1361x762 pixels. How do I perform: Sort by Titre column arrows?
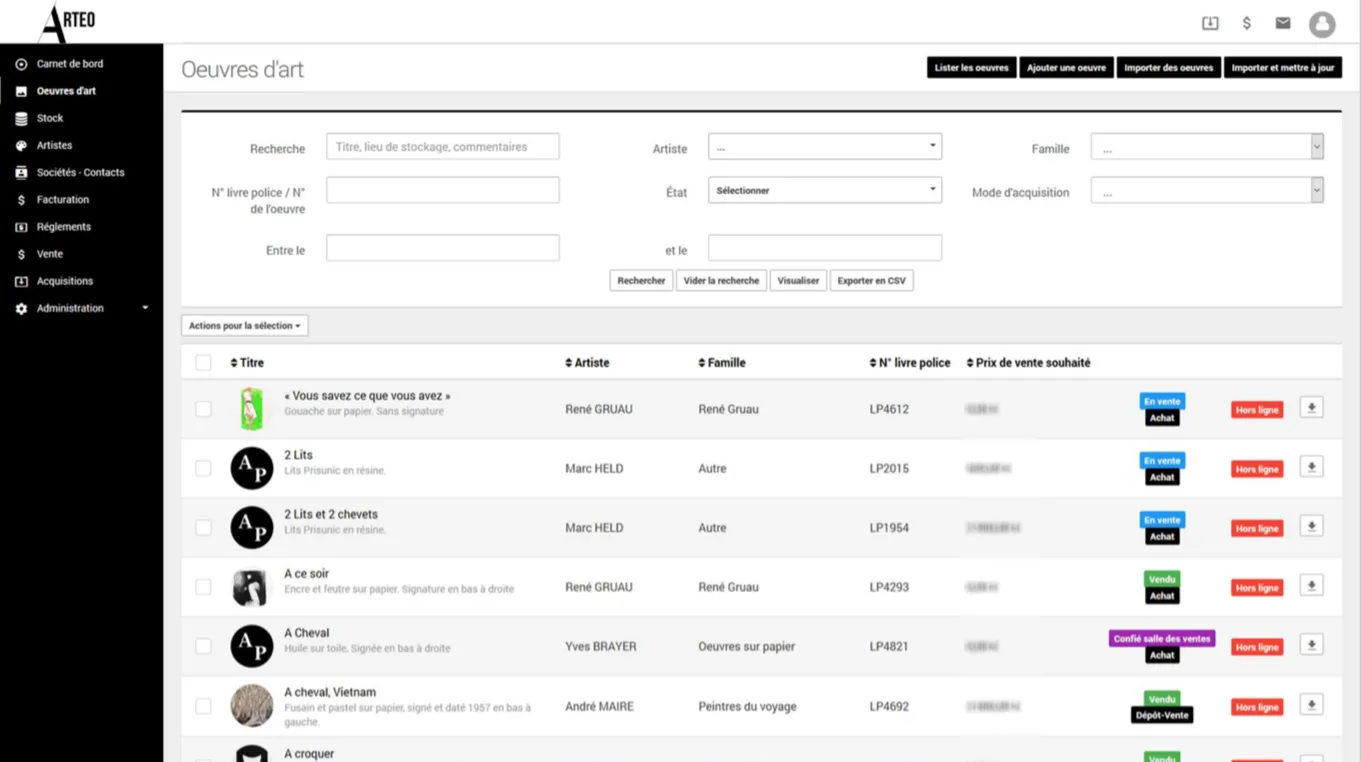[234, 363]
